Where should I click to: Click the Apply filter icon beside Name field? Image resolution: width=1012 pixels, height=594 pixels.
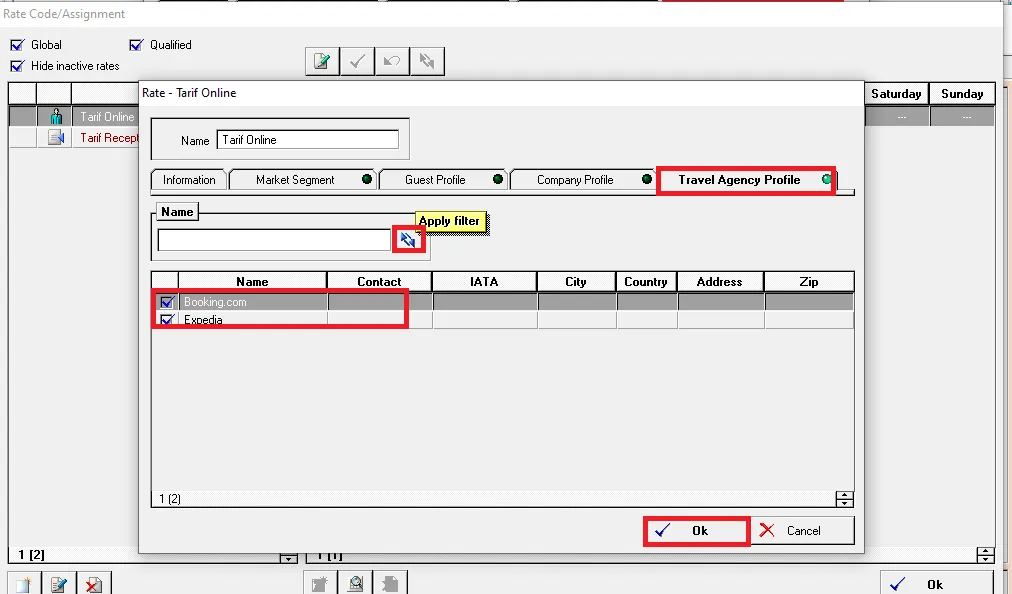(x=407, y=240)
